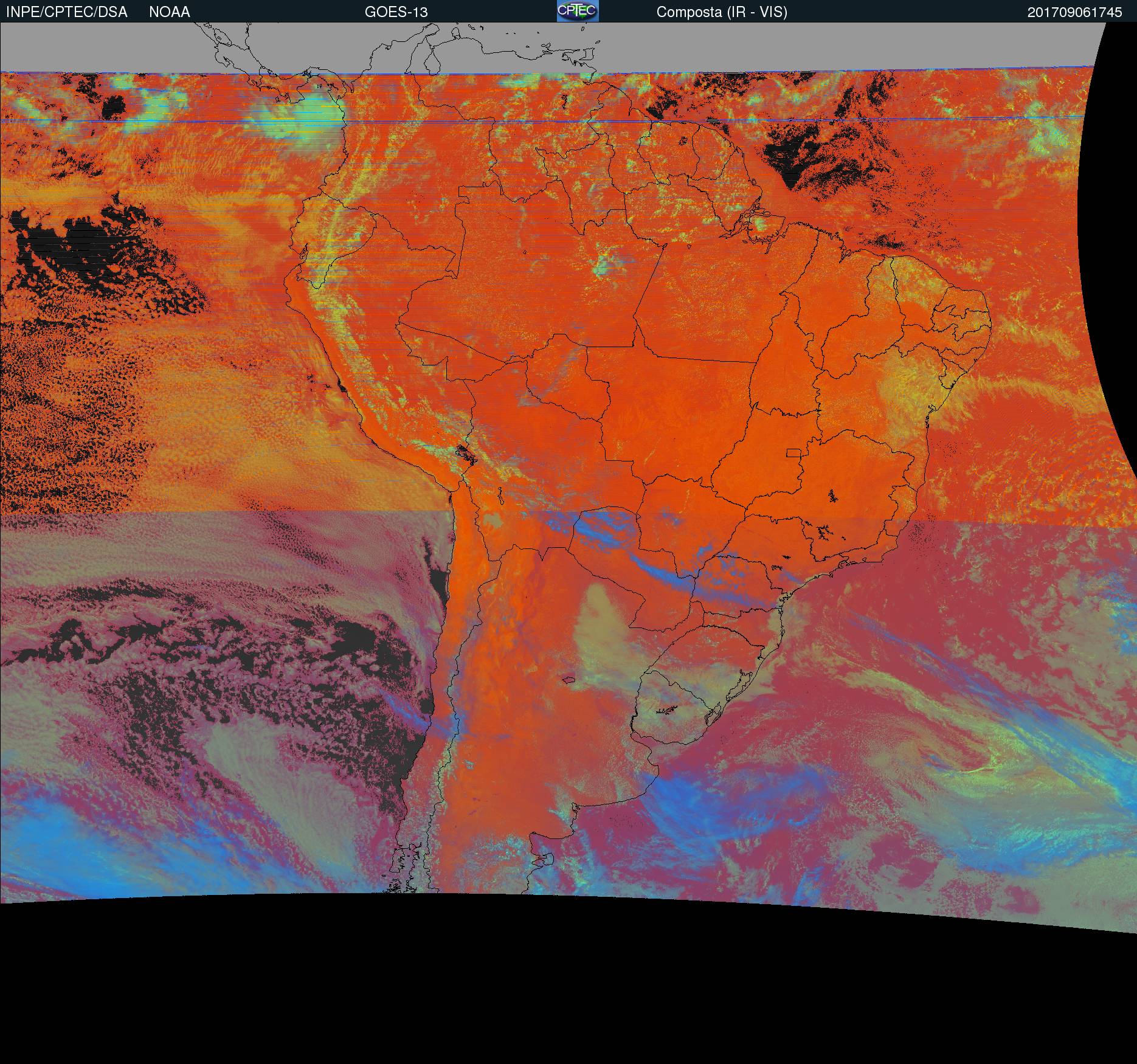The height and width of the screenshot is (1064, 1137).
Task: Click the NOAA label in the header
Action: pyautogui.click(x=170, y=12)
